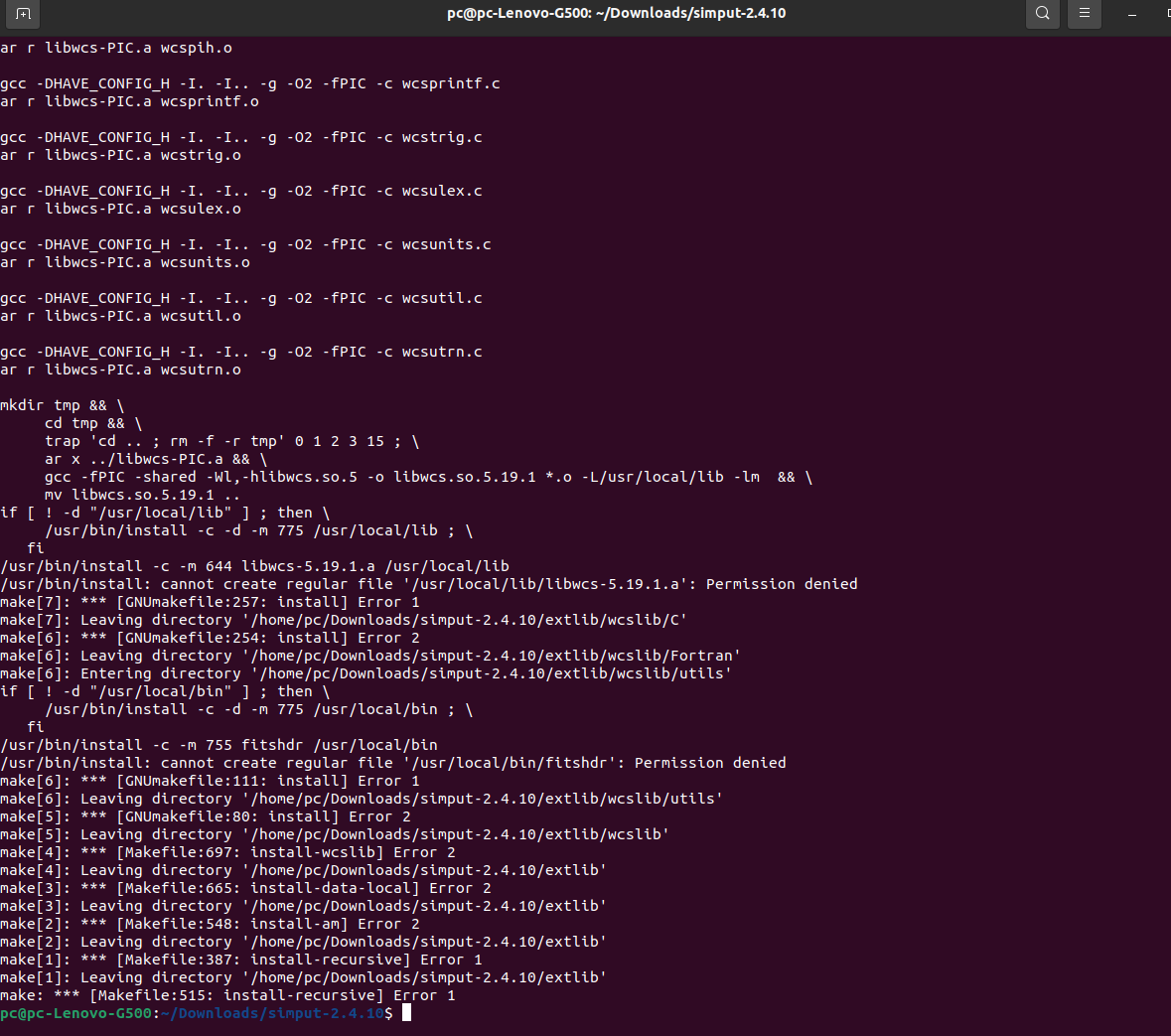This screenshot has width=1171, height=1036.
Task: Click the 'mv libwcs.so.5.19.1 ..' line
Action: 143,496
